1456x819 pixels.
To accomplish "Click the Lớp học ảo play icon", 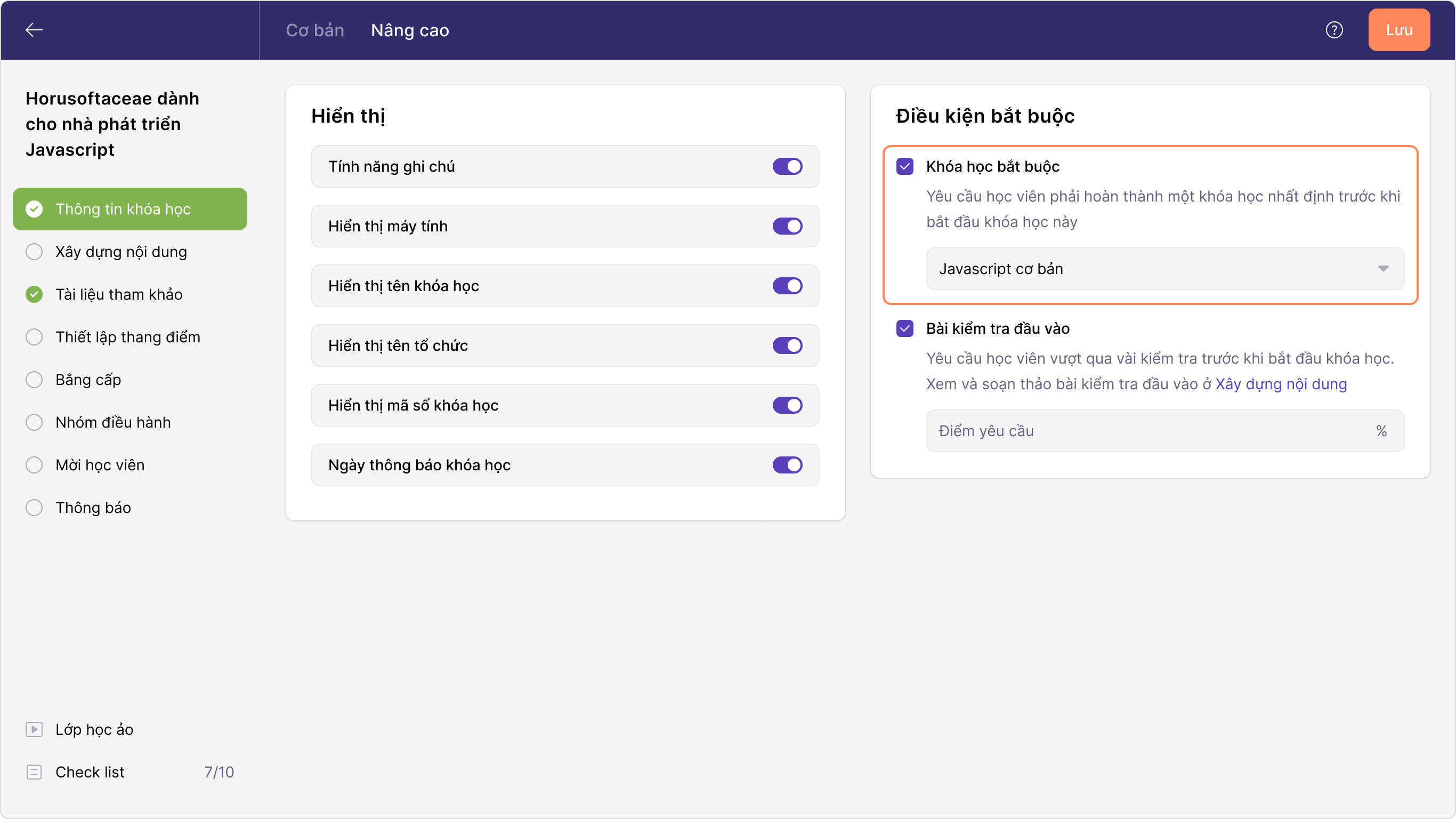I will (34, 729).
